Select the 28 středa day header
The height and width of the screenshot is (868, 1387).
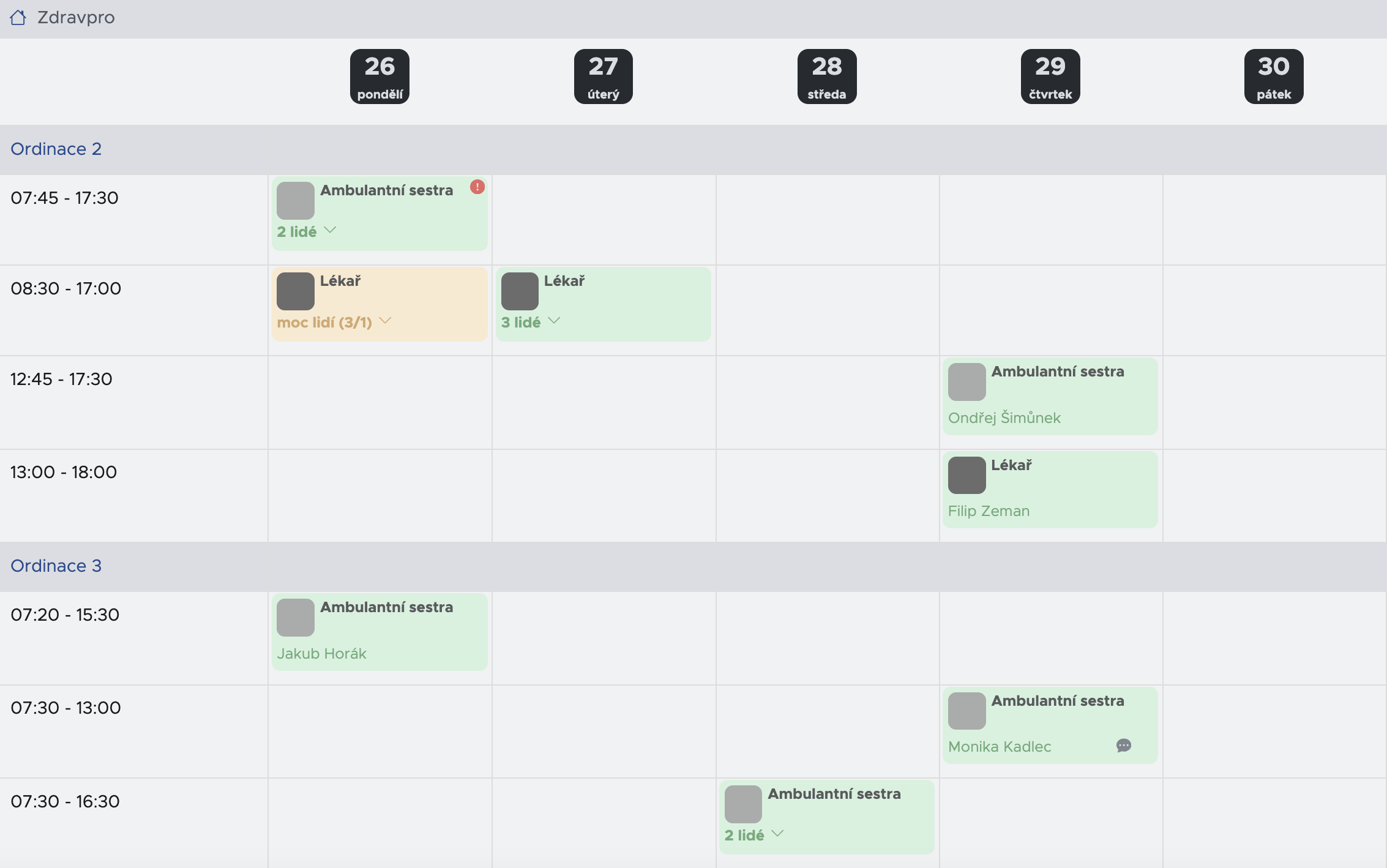pyautogui.click(x=827, y=77)
